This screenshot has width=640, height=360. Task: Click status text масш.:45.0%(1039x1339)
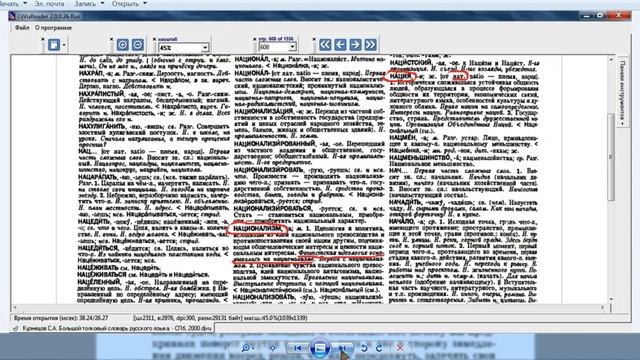click(276, 318)
